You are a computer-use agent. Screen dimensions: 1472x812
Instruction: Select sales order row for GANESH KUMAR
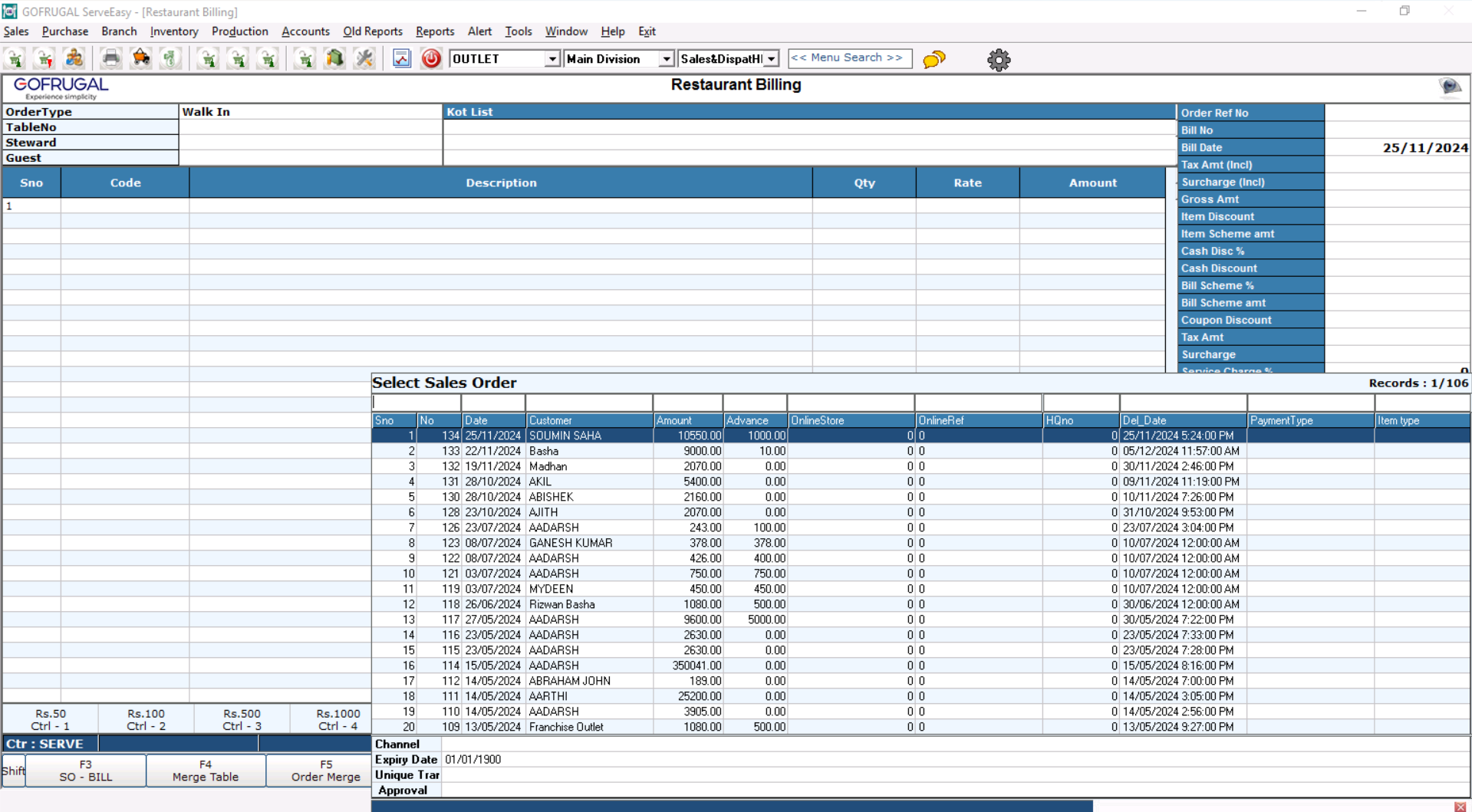(570, 543)
